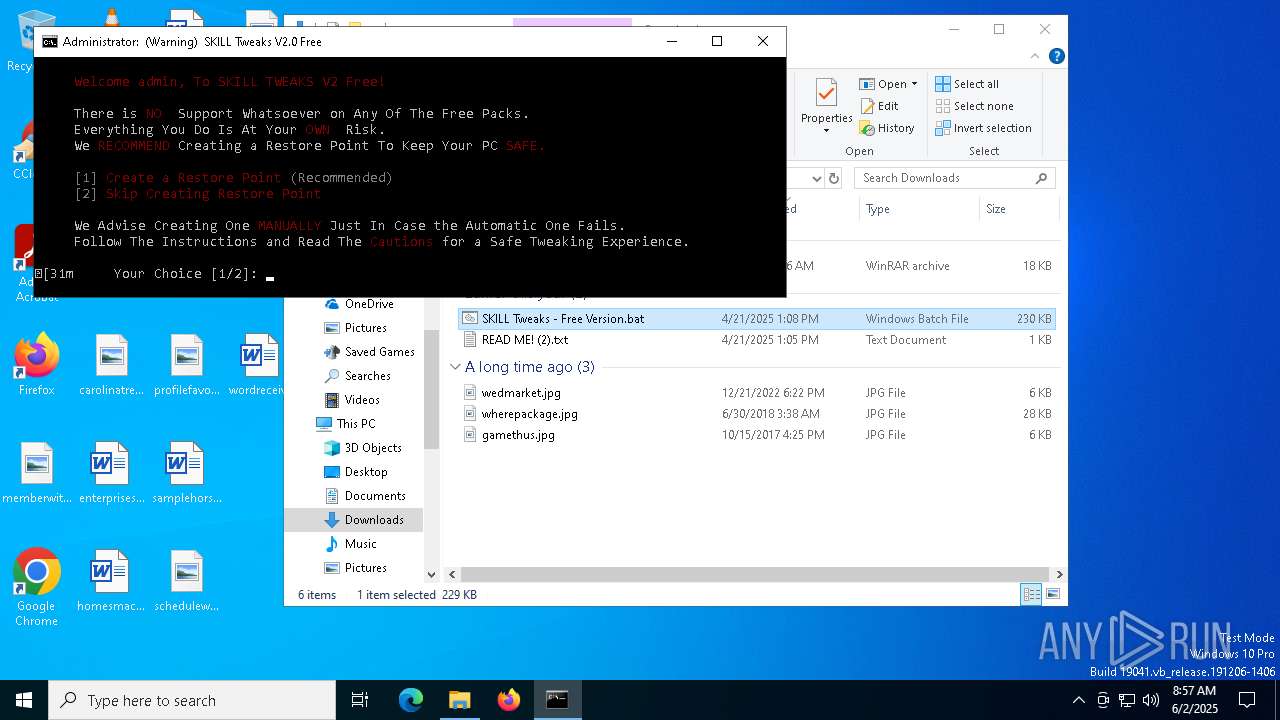This screenshot has height=720, width=1280.
Task: Open Firefox from taskbar
Action: [508, 700]
